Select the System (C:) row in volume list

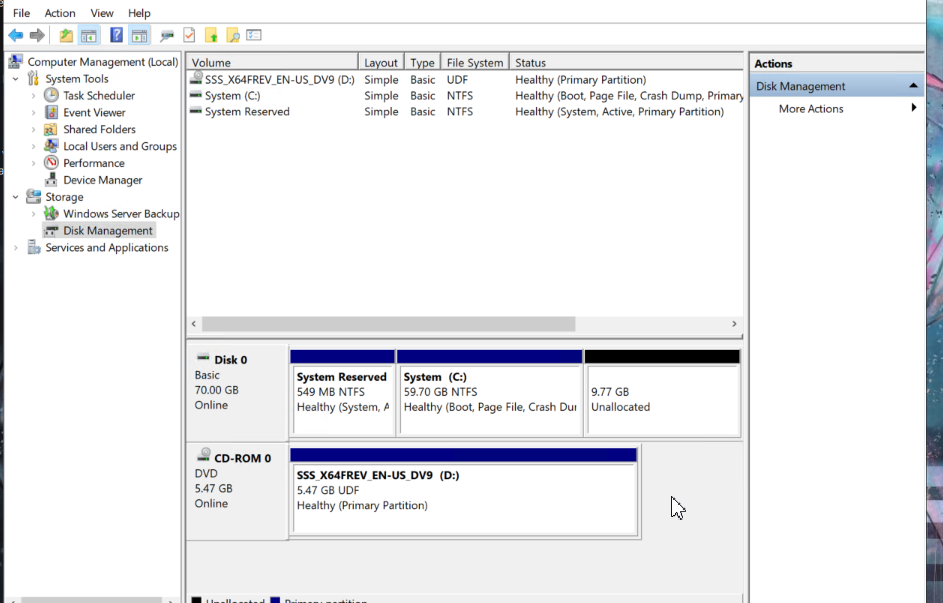tap(465, 96)
